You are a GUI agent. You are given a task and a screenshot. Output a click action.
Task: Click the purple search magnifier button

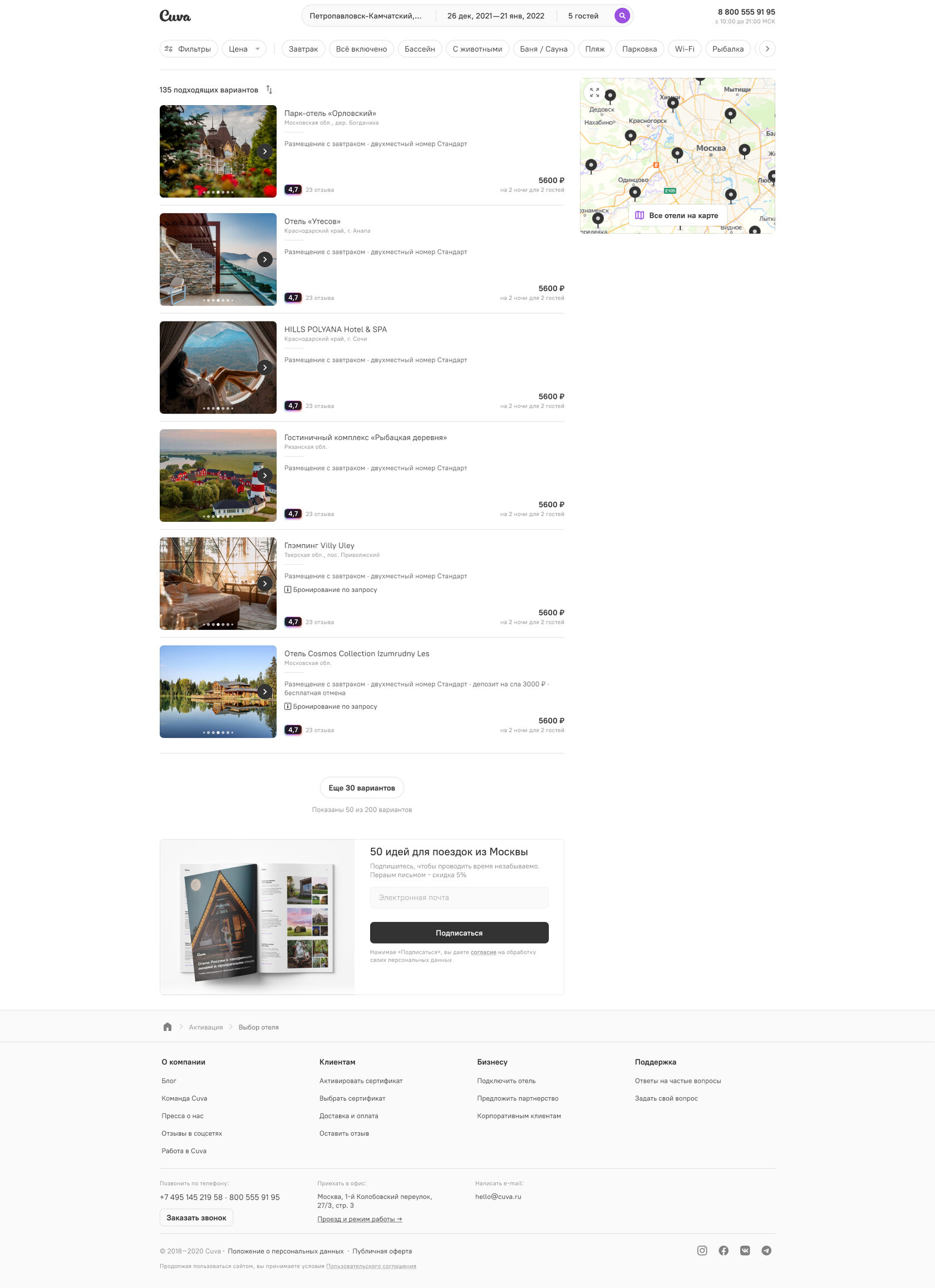pos(622,16)
